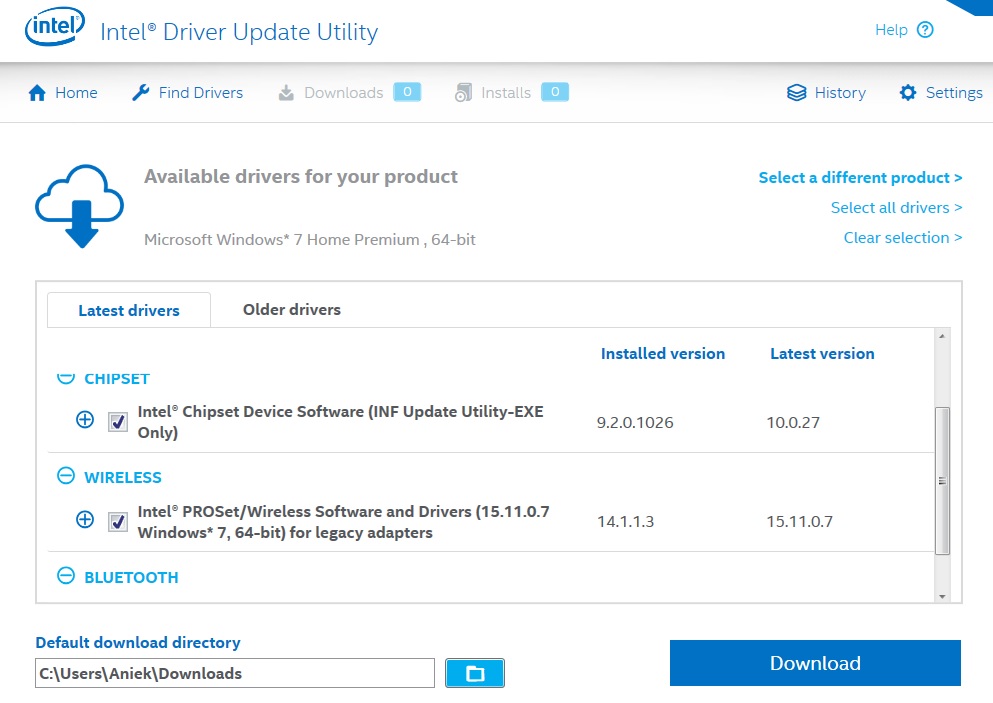Image resolution: width=993 pixels, height=703 pixels.
Task: Click latest version 15.11.0.7 cell
Action: tap(799, 522)
